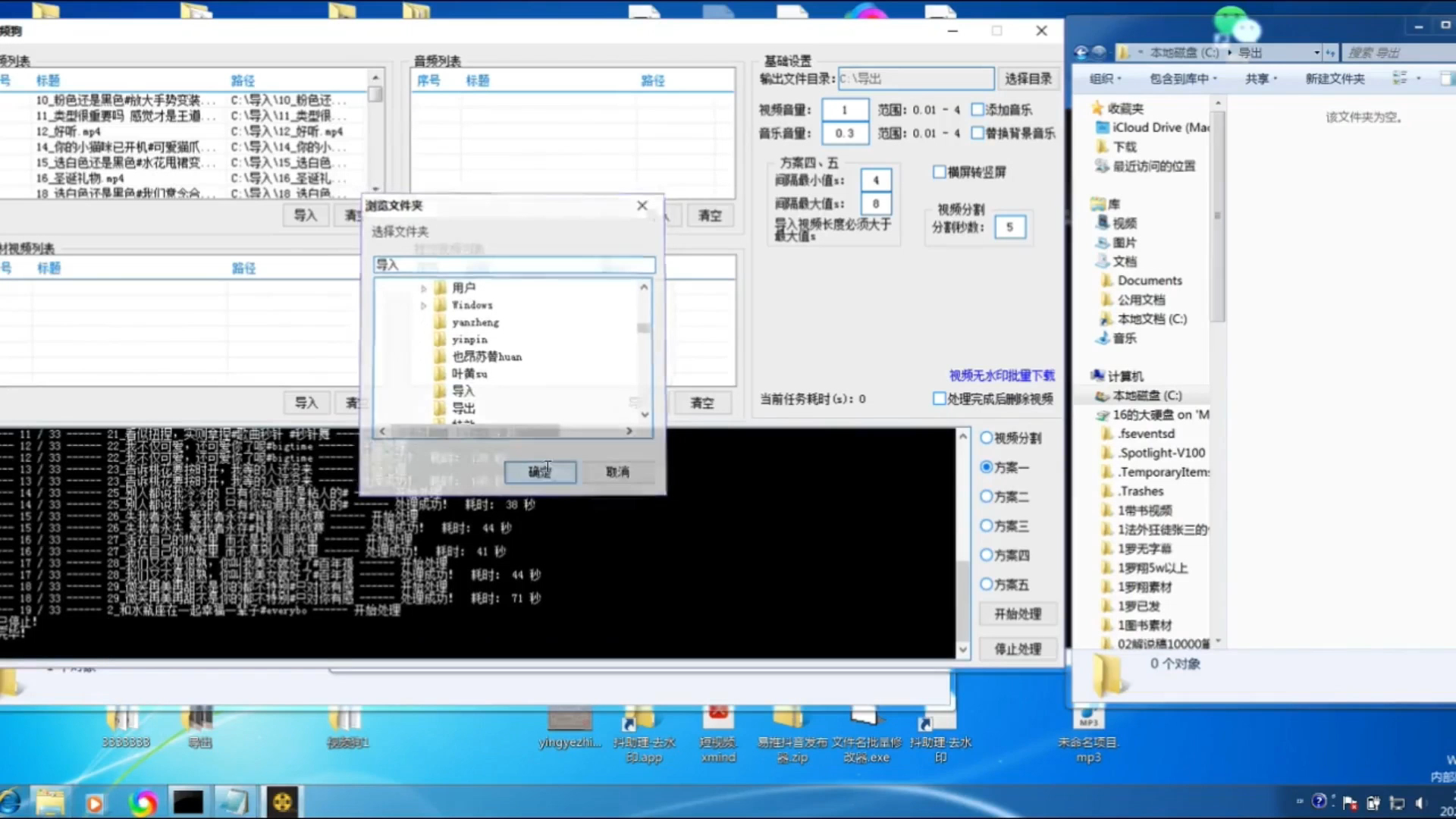Toggle 横屏转竖屏 checkbox
Viewport: 1456px width, 819px height.
939,171
